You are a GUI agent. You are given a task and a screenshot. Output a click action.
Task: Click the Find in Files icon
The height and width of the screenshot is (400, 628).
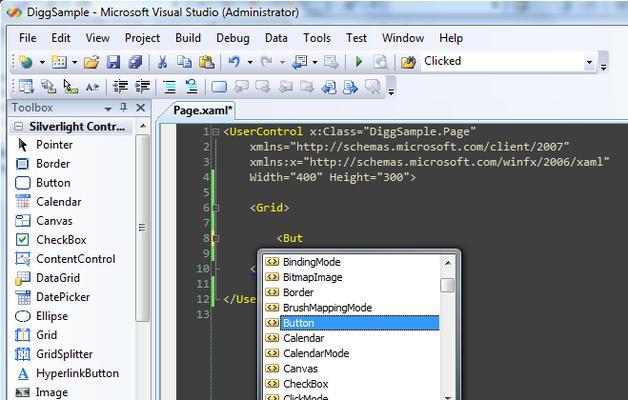click(408, 62)
